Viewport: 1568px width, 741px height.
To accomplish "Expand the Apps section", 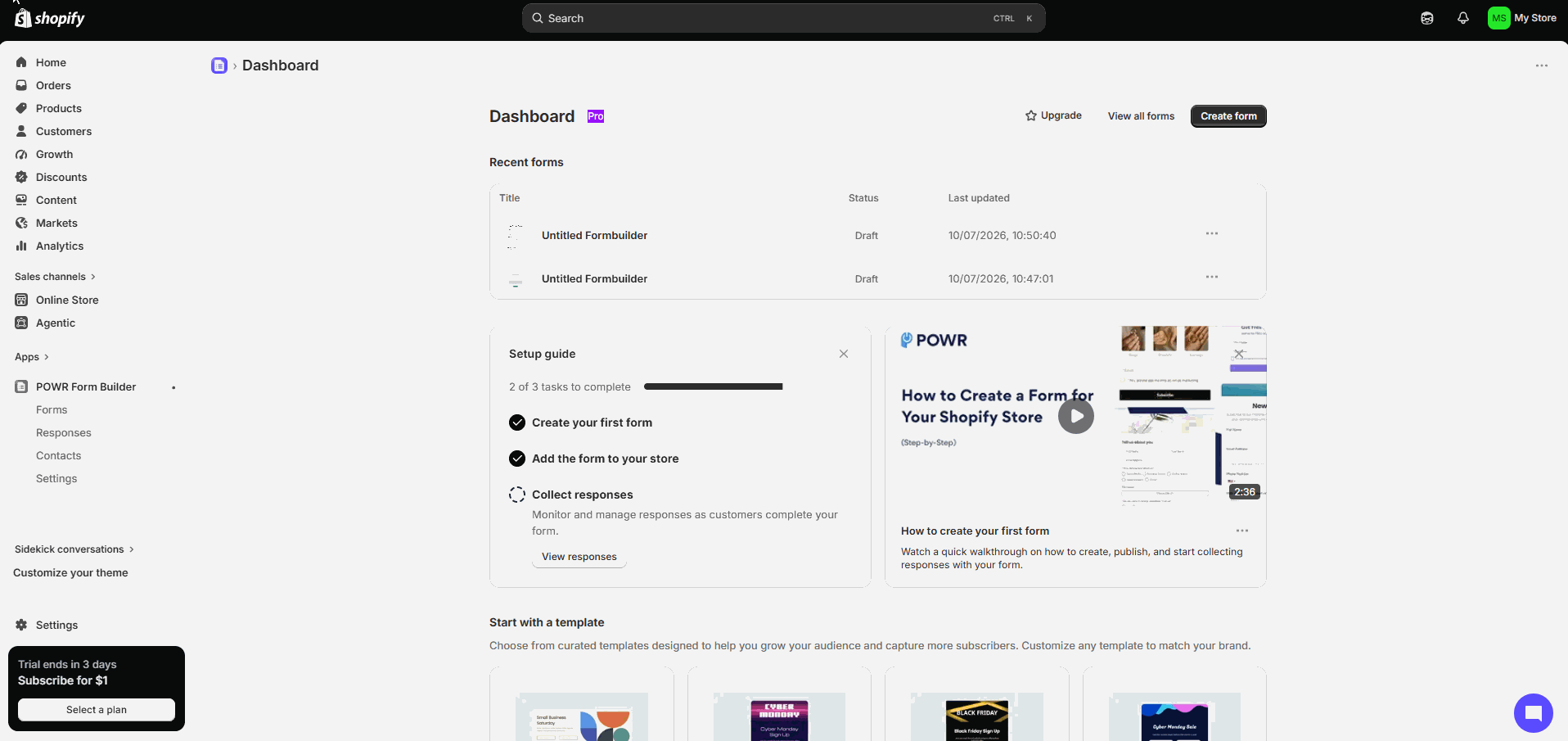I will [x=32, y=357].
